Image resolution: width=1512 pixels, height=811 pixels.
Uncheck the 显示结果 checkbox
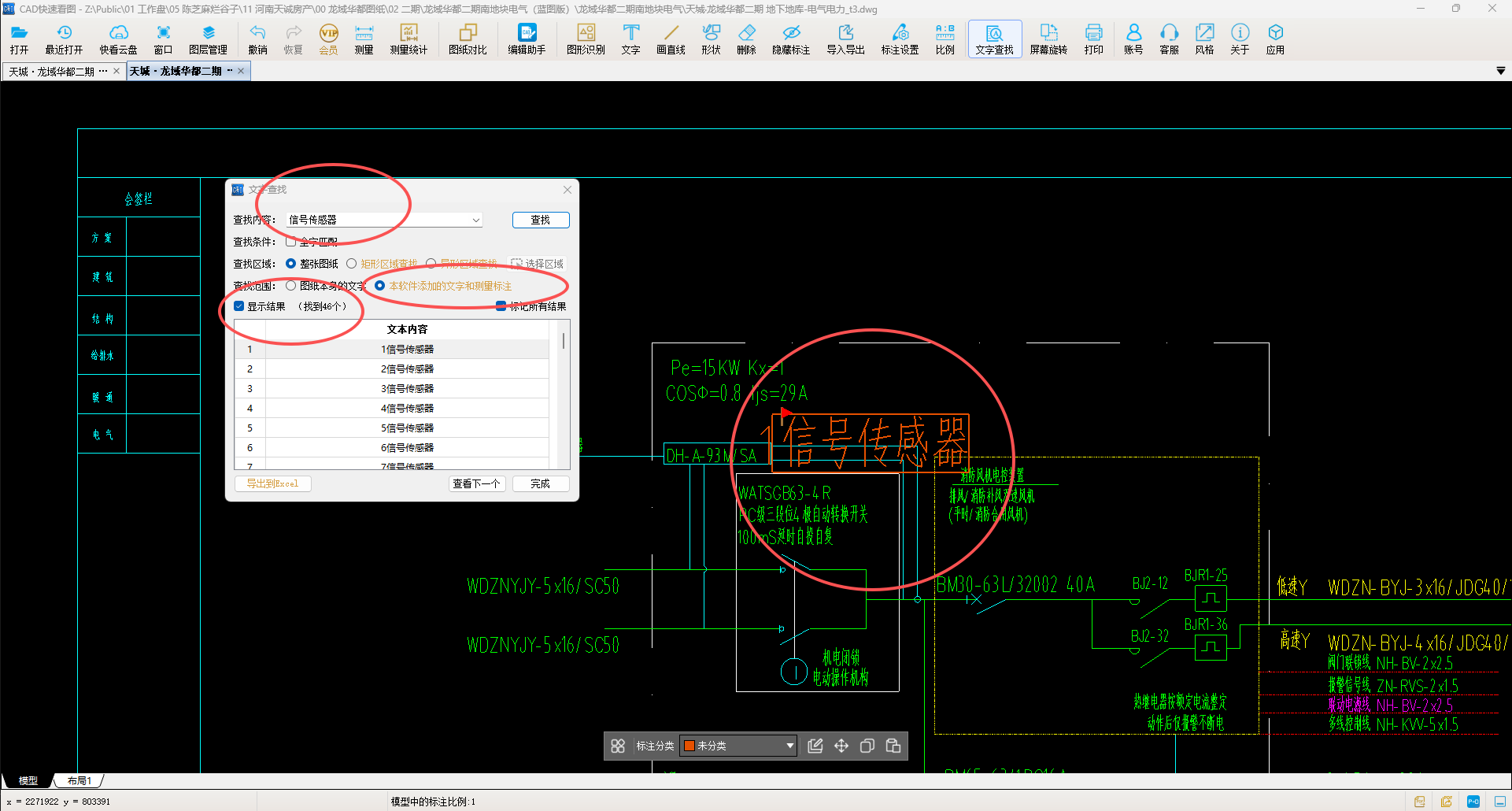click(239, 306)
